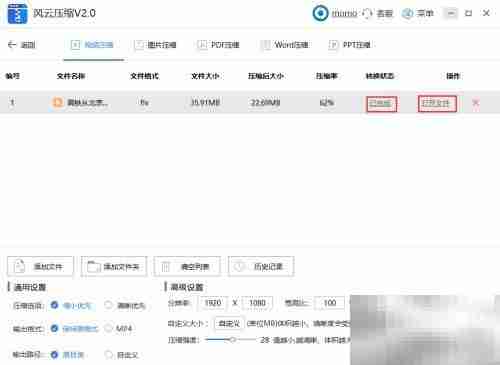Screen dimensions: 500x365
Task: Open the Word compression tab
Action: coord(284,45)
